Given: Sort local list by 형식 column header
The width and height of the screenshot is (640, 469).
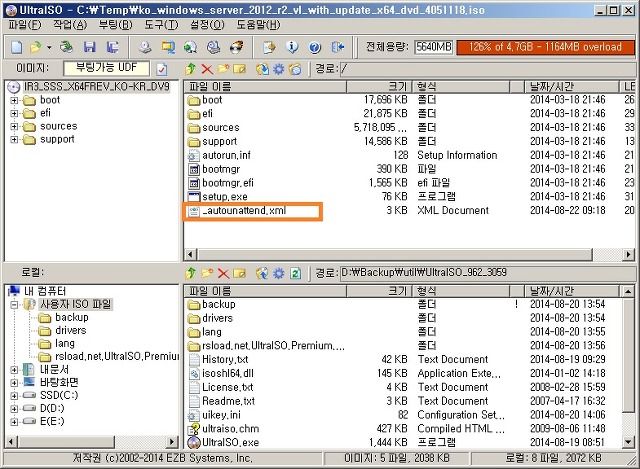Looking at the screenshot, I should [461, 291].
